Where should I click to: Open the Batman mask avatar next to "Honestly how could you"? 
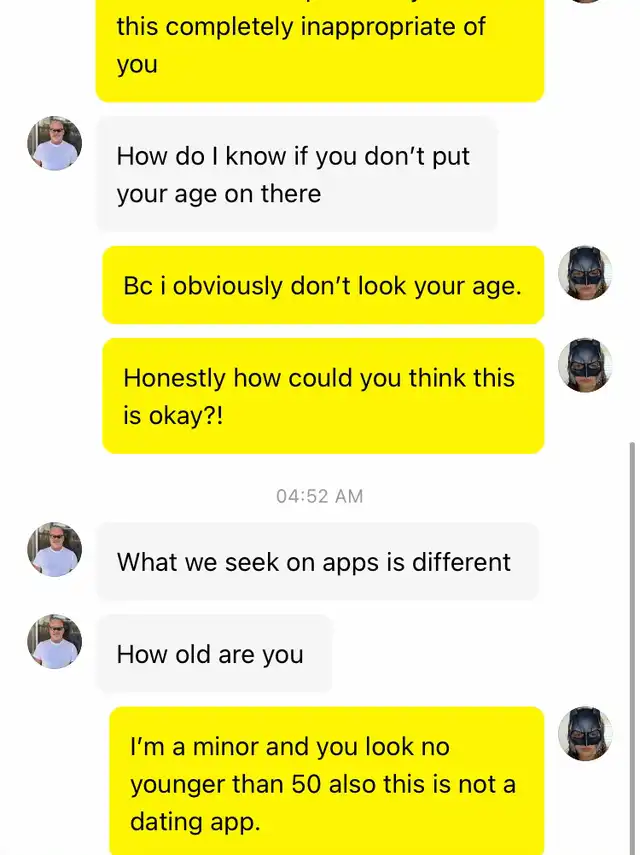(x=584, y=365)
